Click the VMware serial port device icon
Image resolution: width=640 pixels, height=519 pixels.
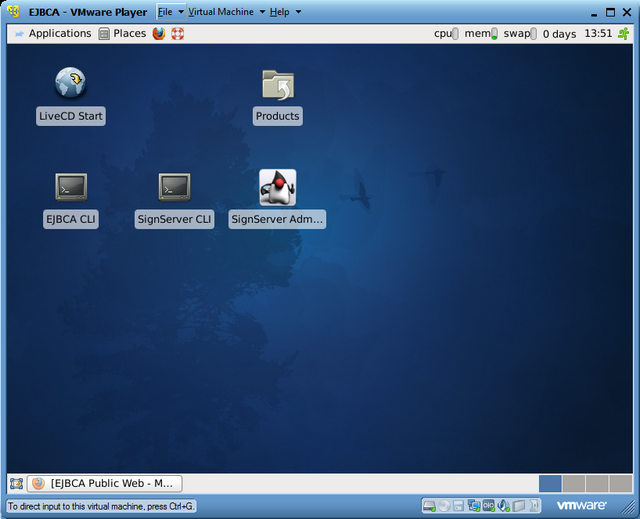click(x=488, y=506)
